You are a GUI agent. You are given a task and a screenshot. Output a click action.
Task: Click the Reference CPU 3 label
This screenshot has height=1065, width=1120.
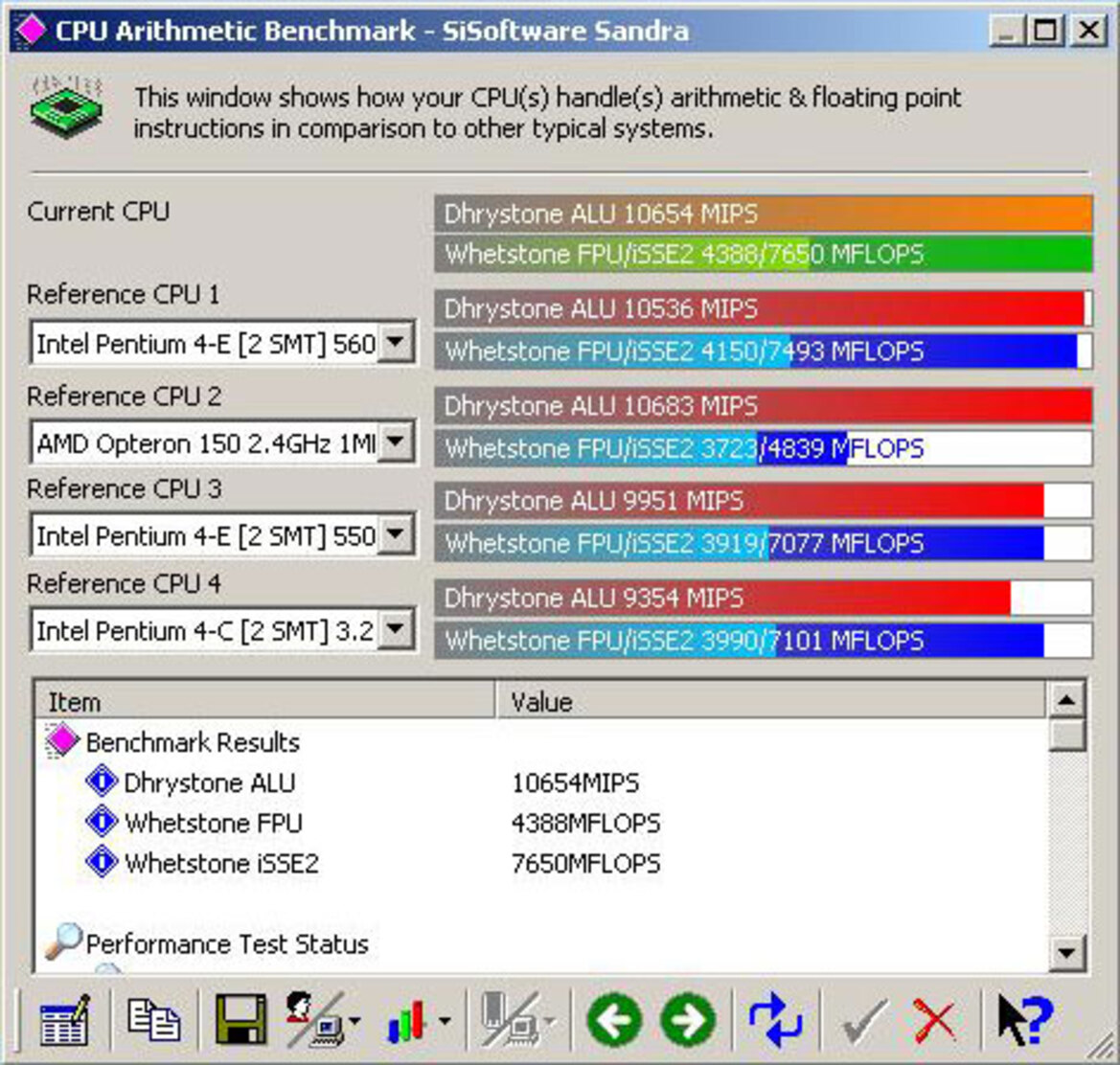[125, 488]
